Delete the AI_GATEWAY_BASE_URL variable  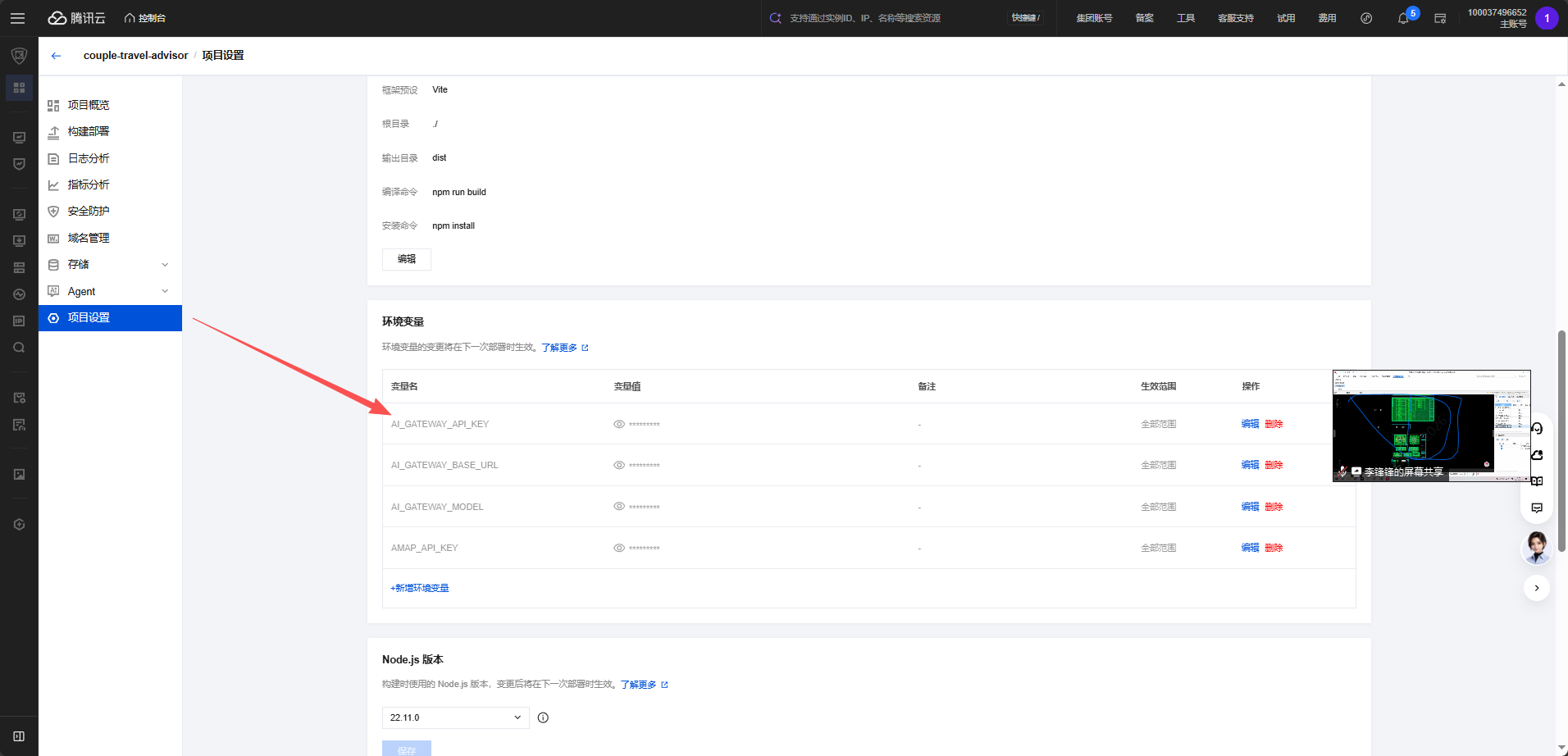tap(1274, 465)
